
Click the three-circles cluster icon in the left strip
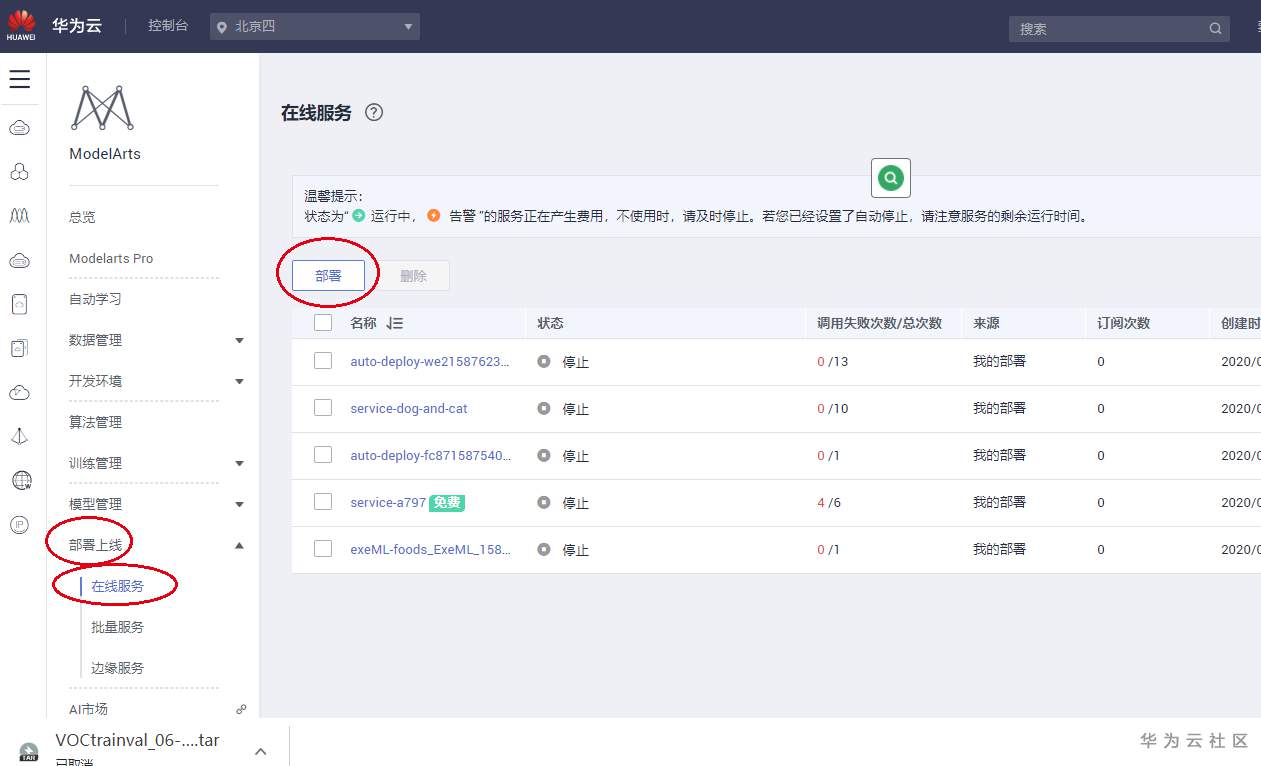(20, 172)
